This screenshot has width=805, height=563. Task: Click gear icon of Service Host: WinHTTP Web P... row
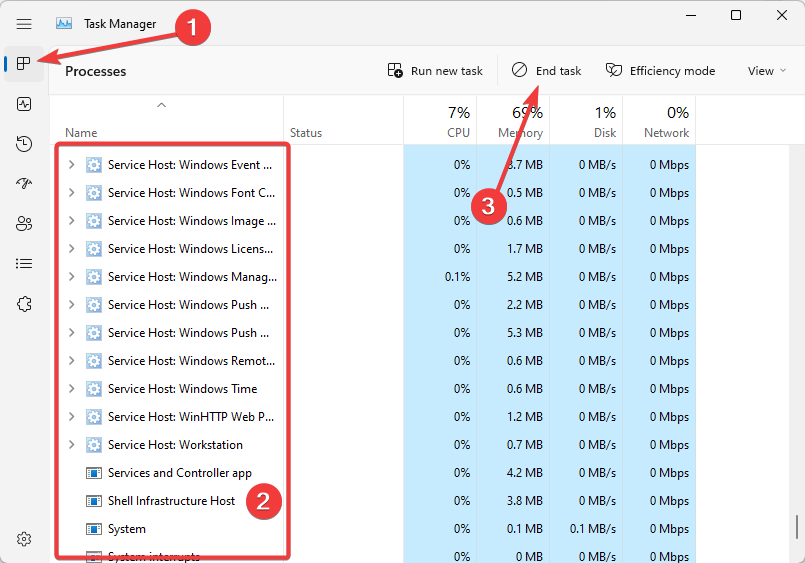(93, 417)
